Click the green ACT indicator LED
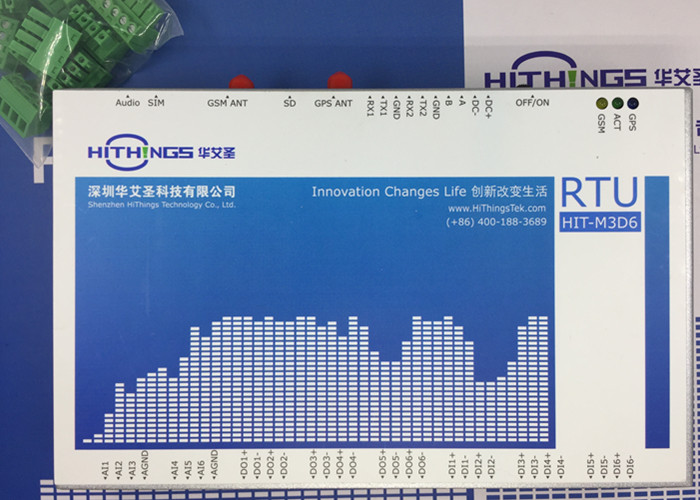Image resolution: width=700 pixels, height=500 pixels. (617, 104)
